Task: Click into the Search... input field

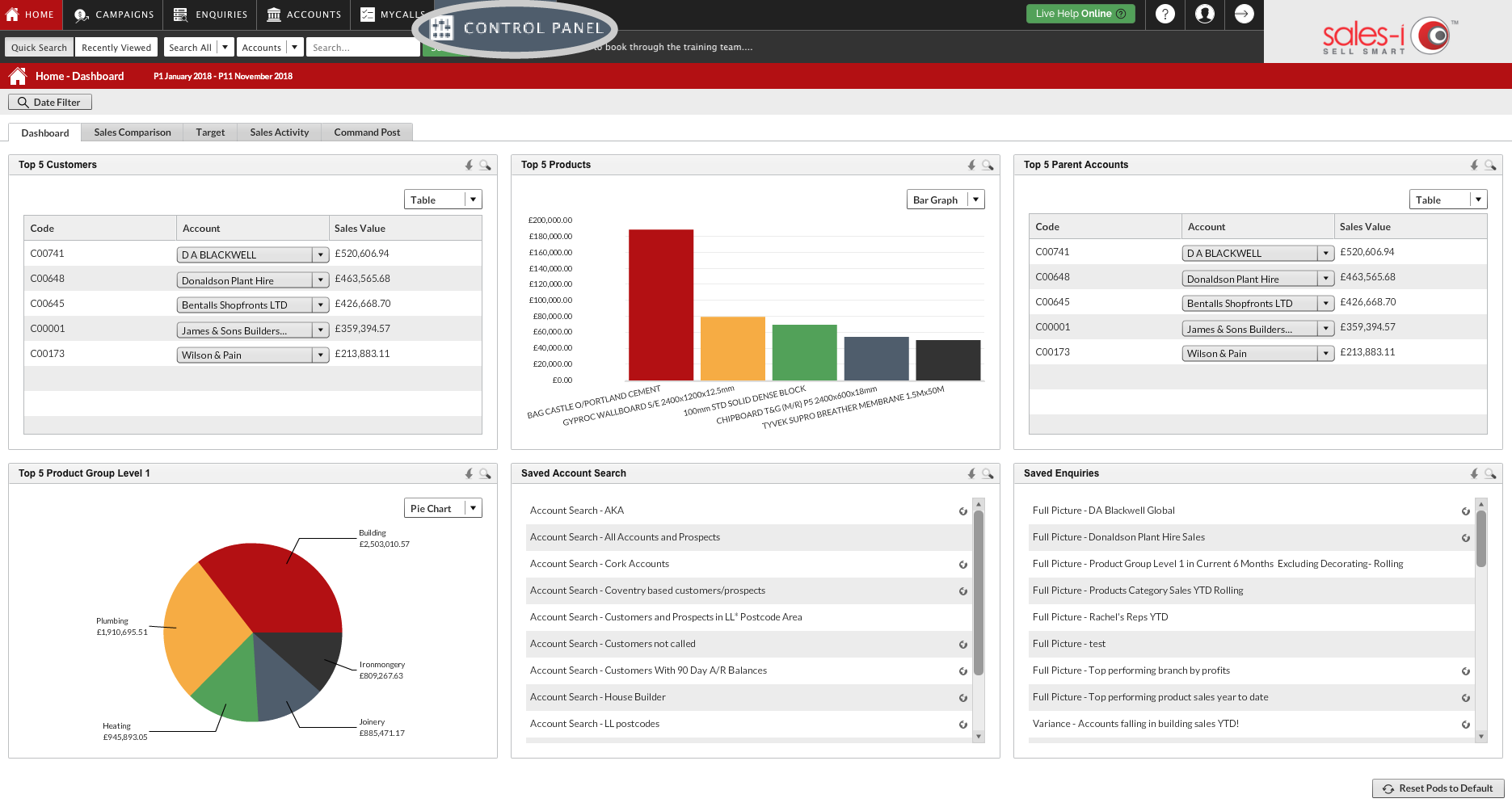Action: (x=363, y=48)
